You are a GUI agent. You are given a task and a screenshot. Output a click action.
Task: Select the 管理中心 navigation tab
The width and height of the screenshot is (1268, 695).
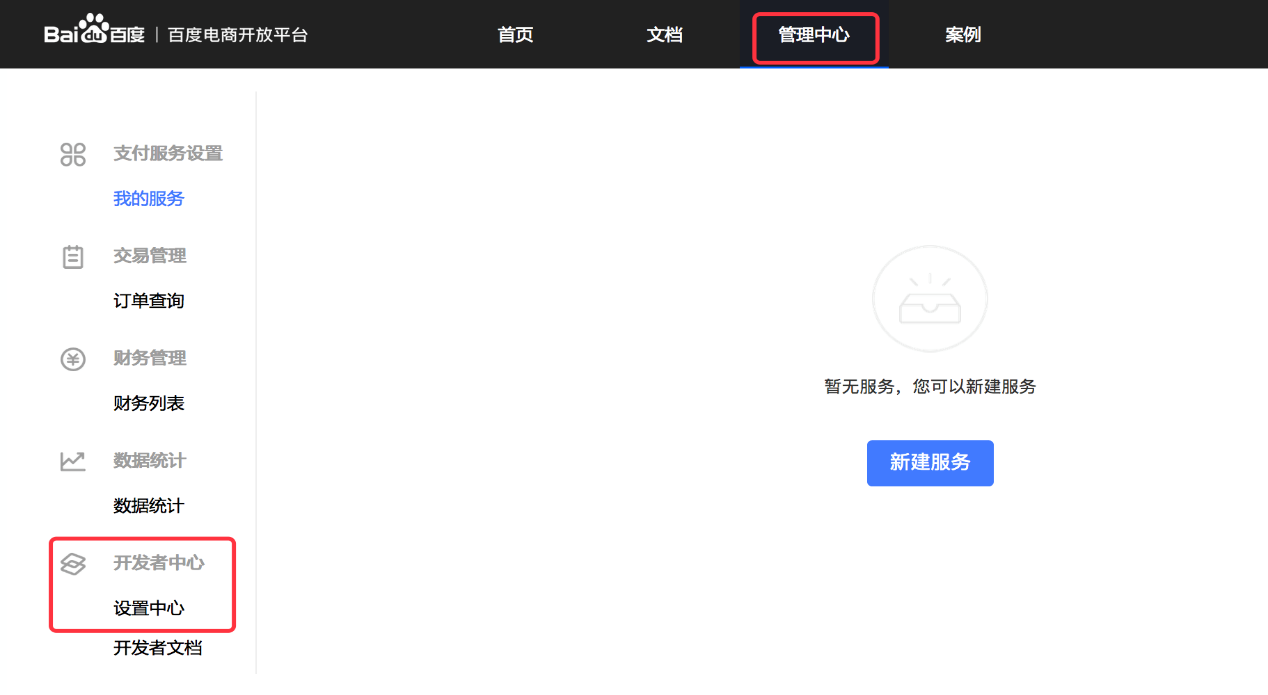814,34
